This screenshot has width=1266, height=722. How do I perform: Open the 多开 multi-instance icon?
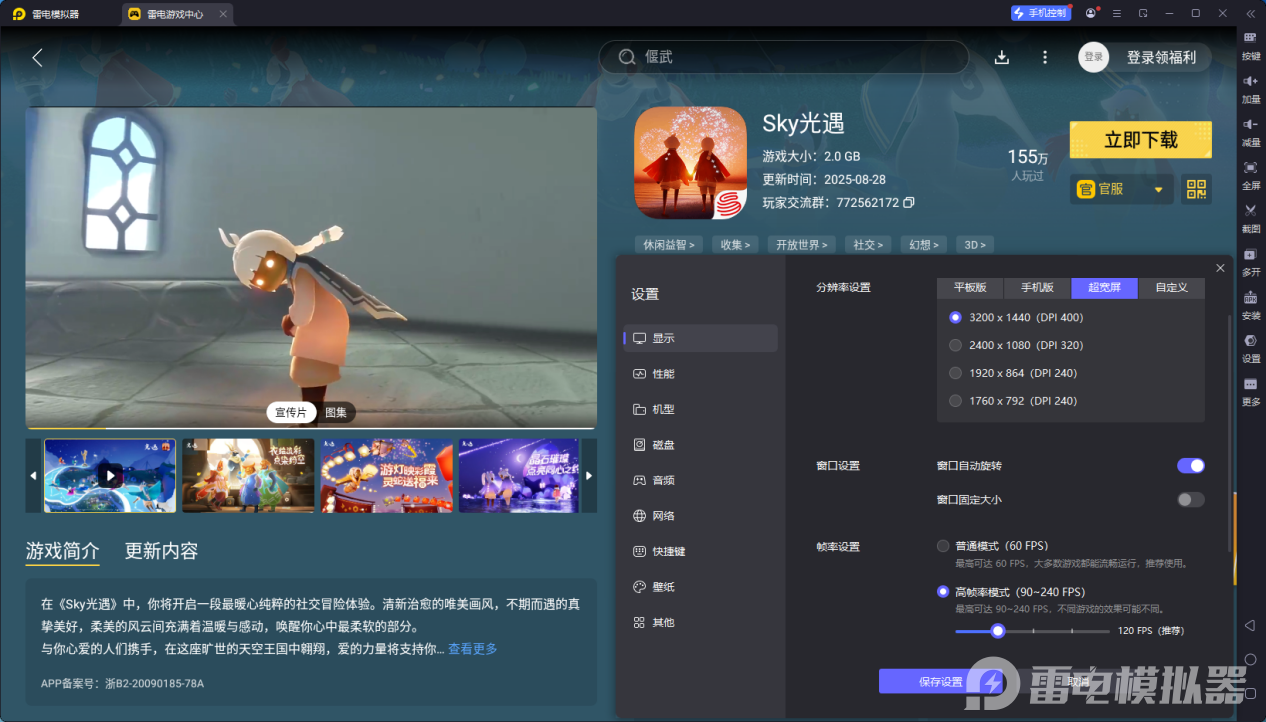tap(1250, 254)
